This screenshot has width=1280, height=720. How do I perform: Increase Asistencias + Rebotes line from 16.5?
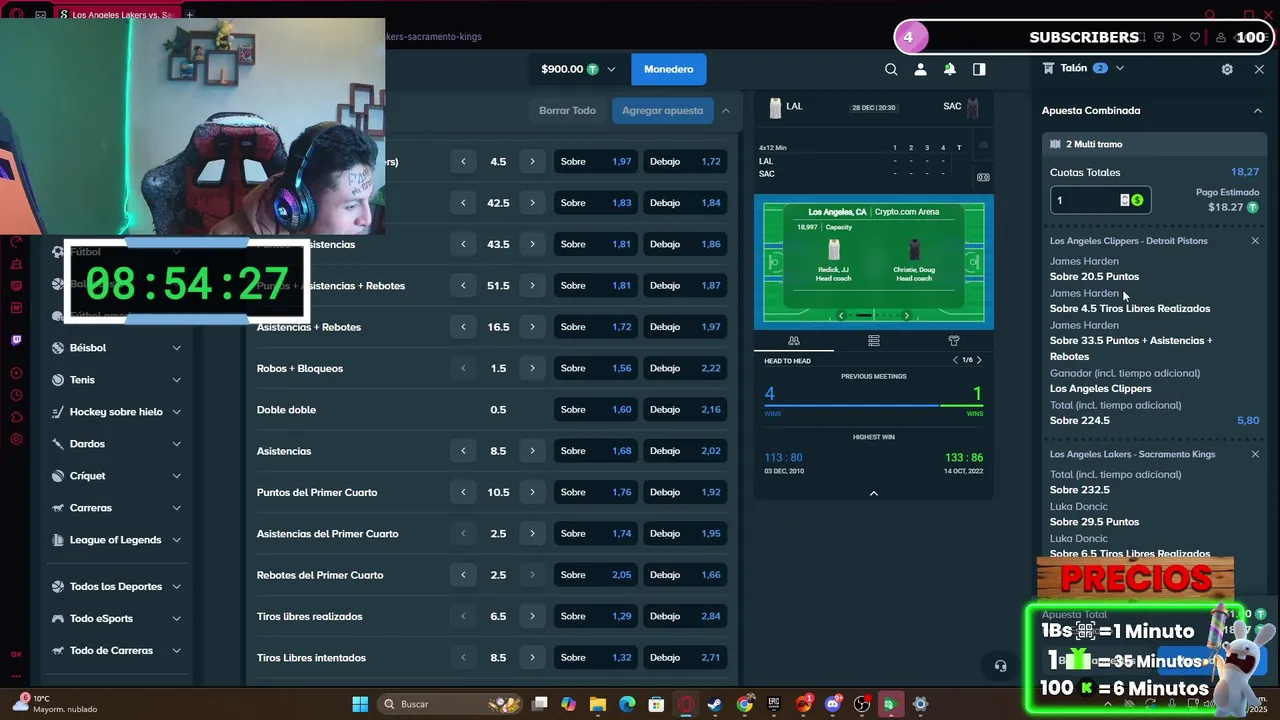point(532,327)
